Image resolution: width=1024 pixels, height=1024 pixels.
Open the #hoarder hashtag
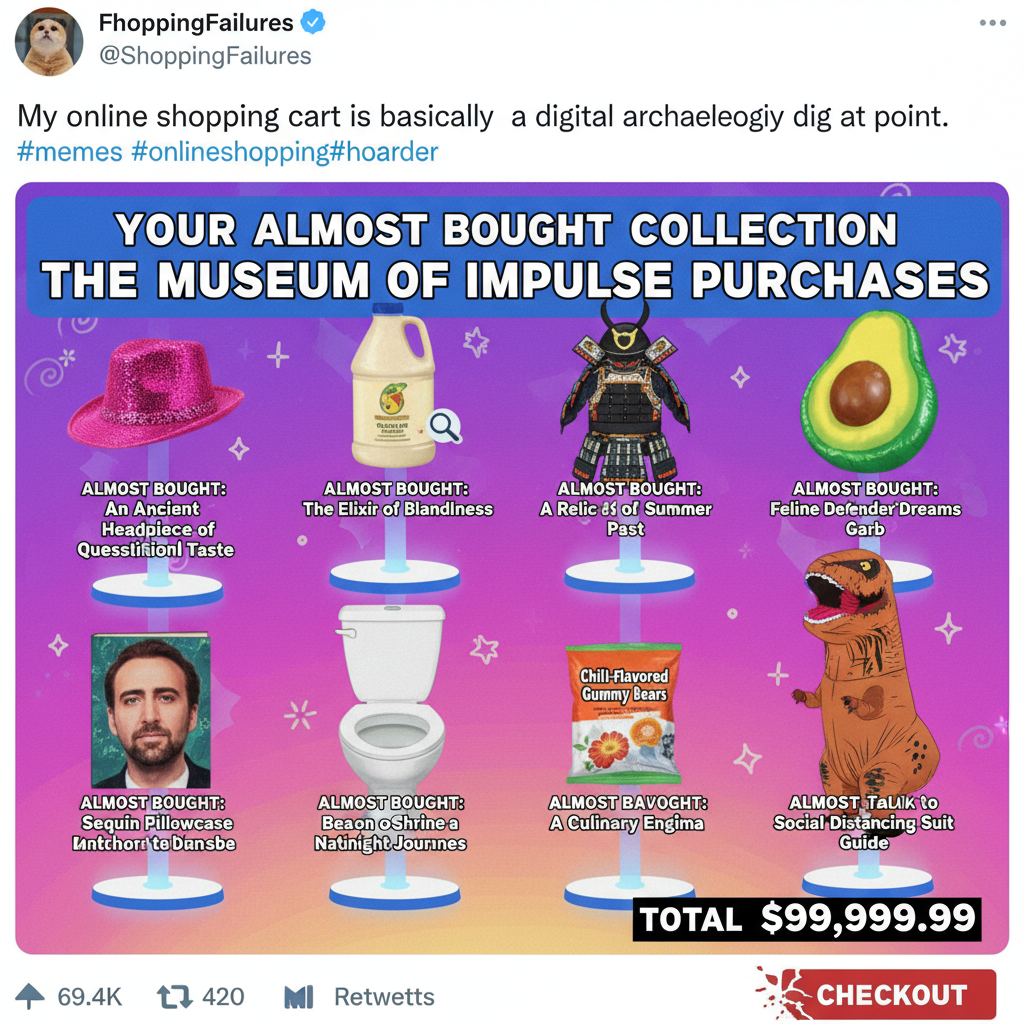coord(386,151)
